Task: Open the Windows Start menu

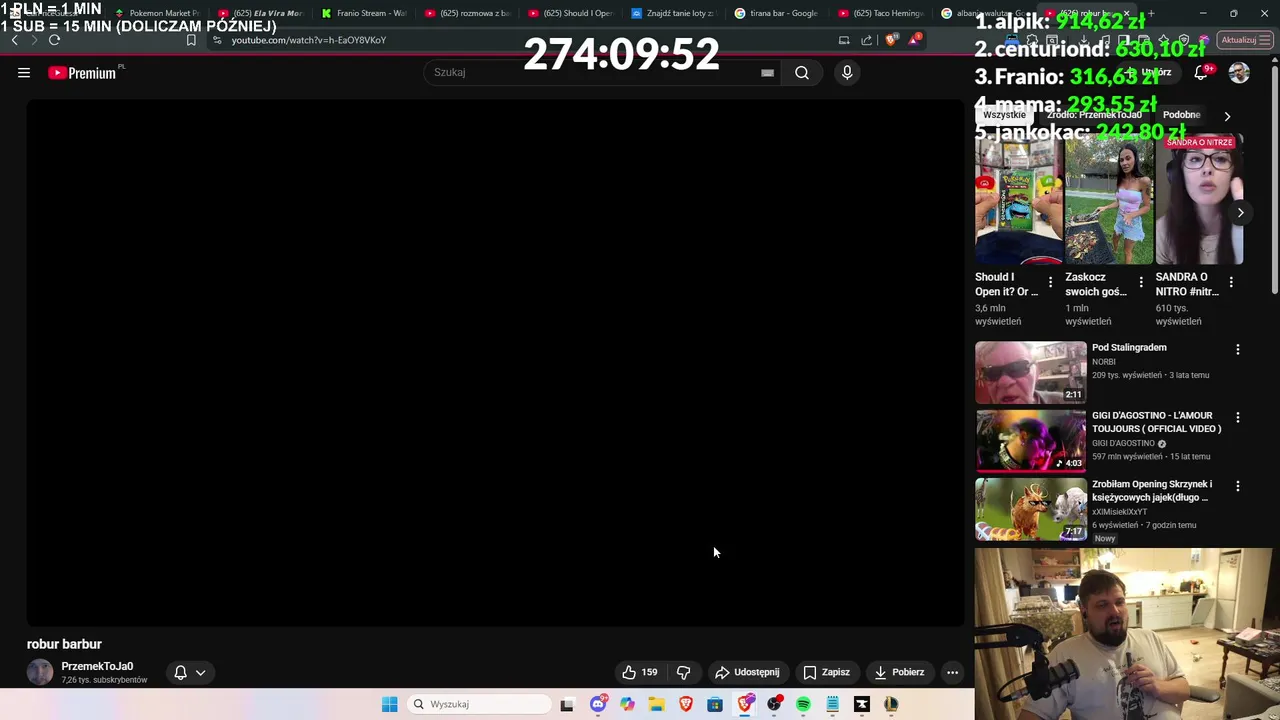Action: pyautogui.click(x=390, y=704)
